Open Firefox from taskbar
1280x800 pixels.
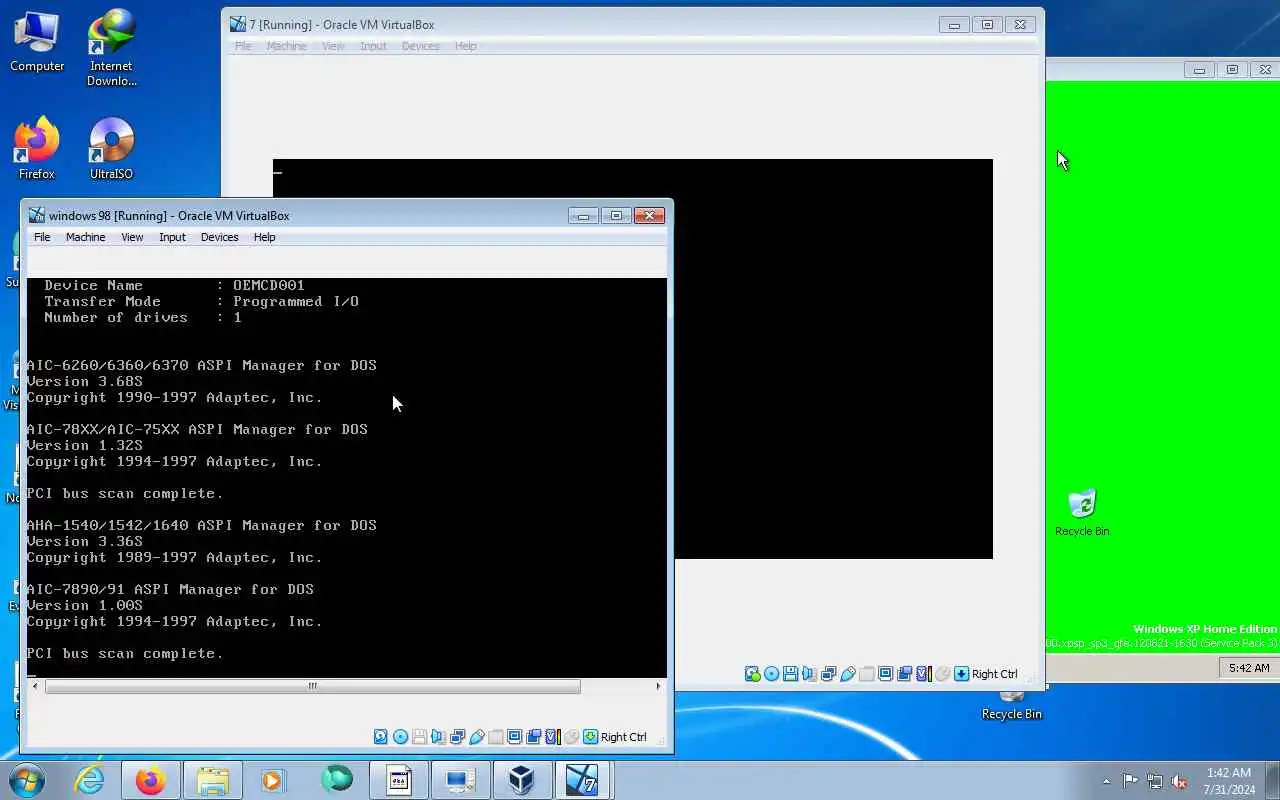[151, 780]
